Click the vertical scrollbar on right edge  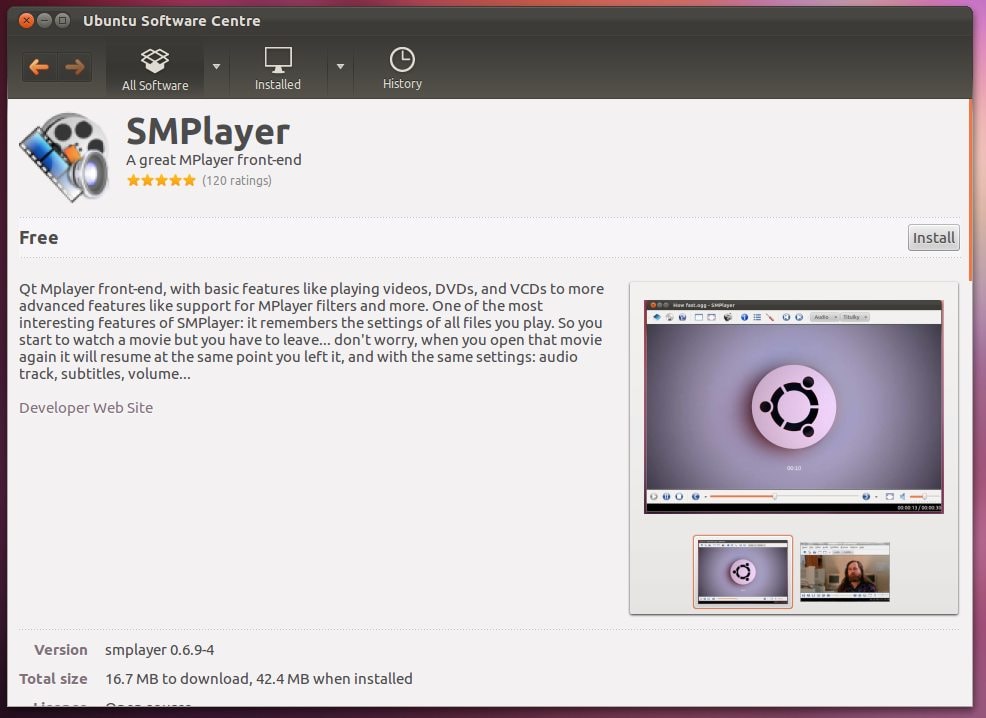point(970,189)
